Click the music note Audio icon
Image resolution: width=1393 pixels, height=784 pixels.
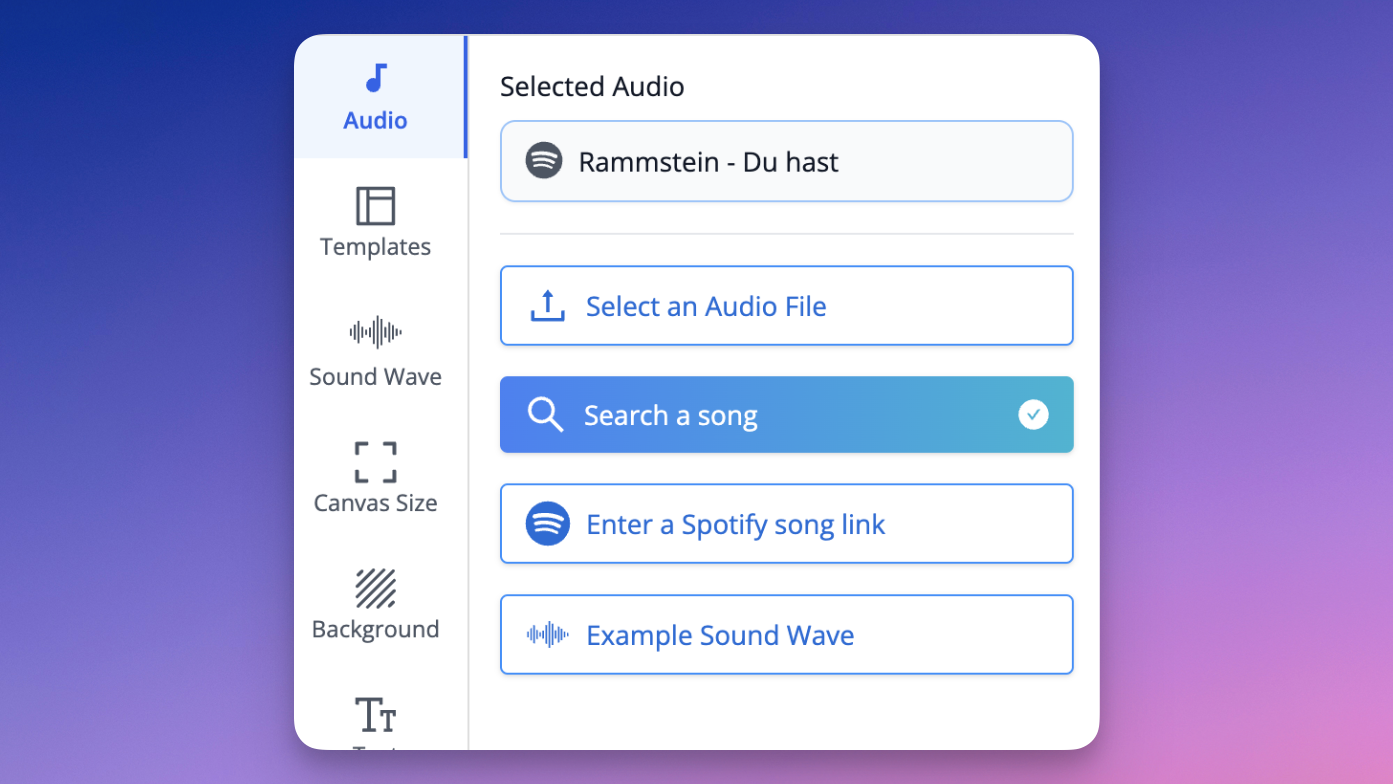(x=376, y=78)
